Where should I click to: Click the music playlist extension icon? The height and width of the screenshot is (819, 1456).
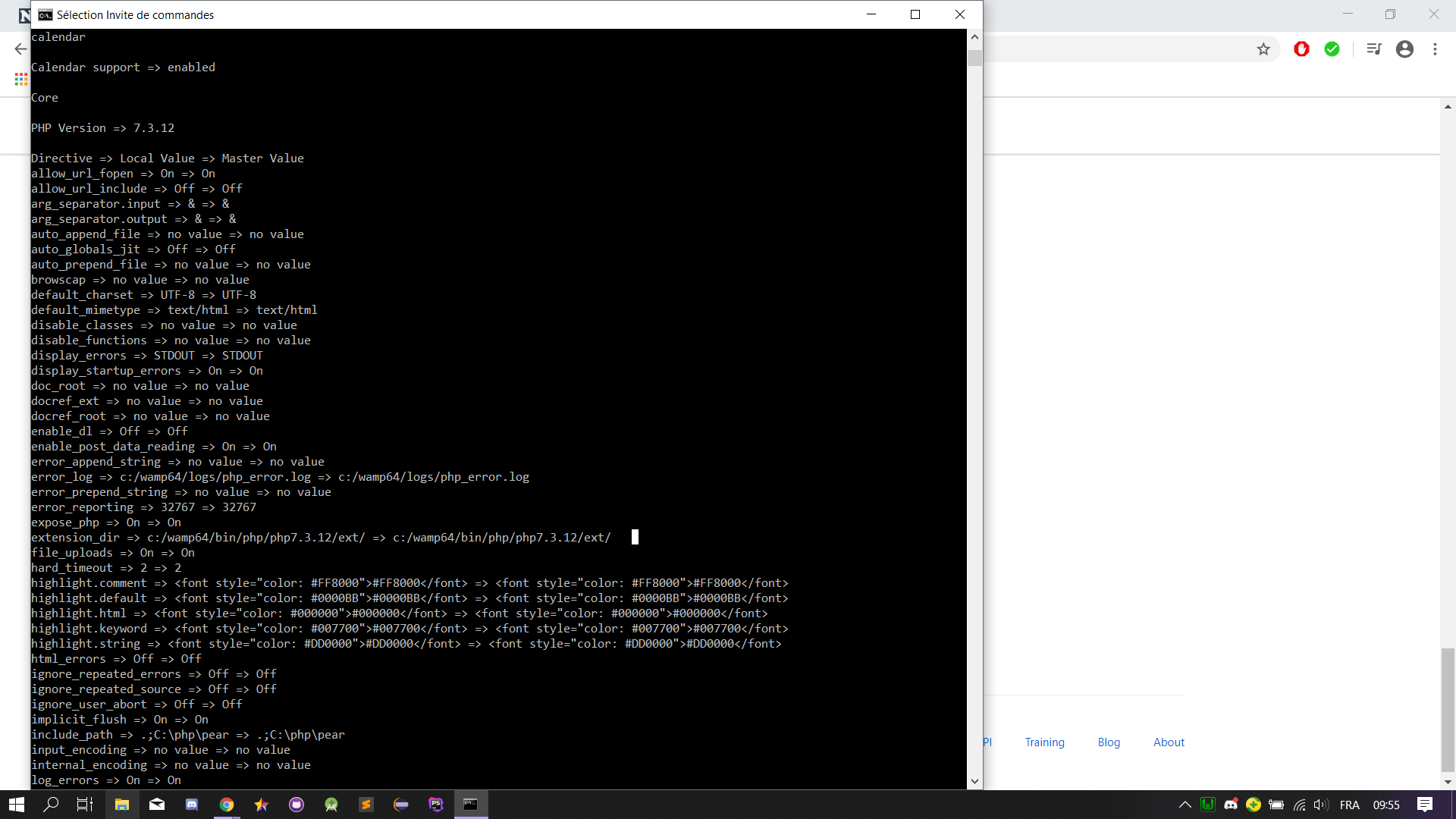1375,49
